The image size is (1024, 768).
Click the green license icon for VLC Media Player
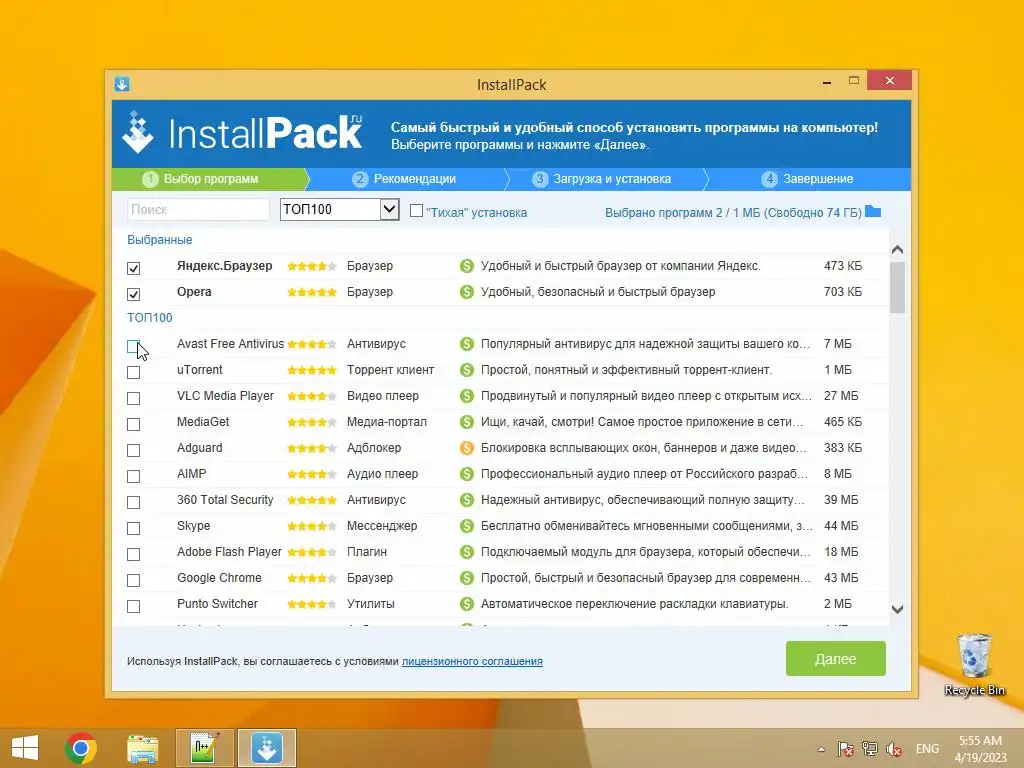pyautogui.click(x=466, y=396)
